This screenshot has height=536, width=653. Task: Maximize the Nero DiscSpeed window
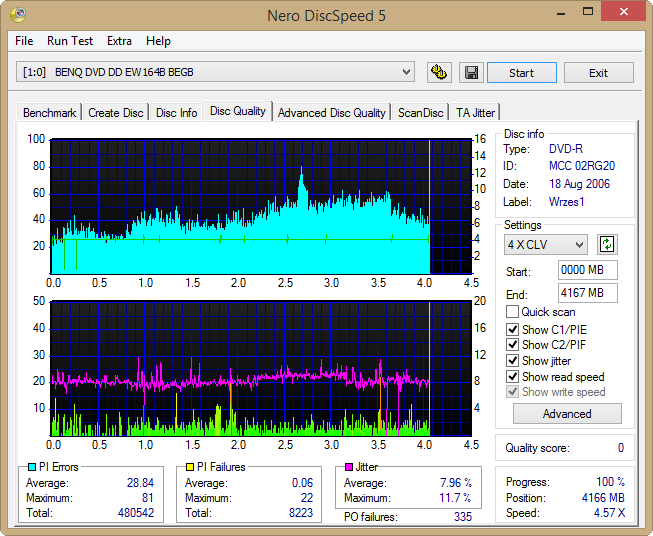pos(588,12)
